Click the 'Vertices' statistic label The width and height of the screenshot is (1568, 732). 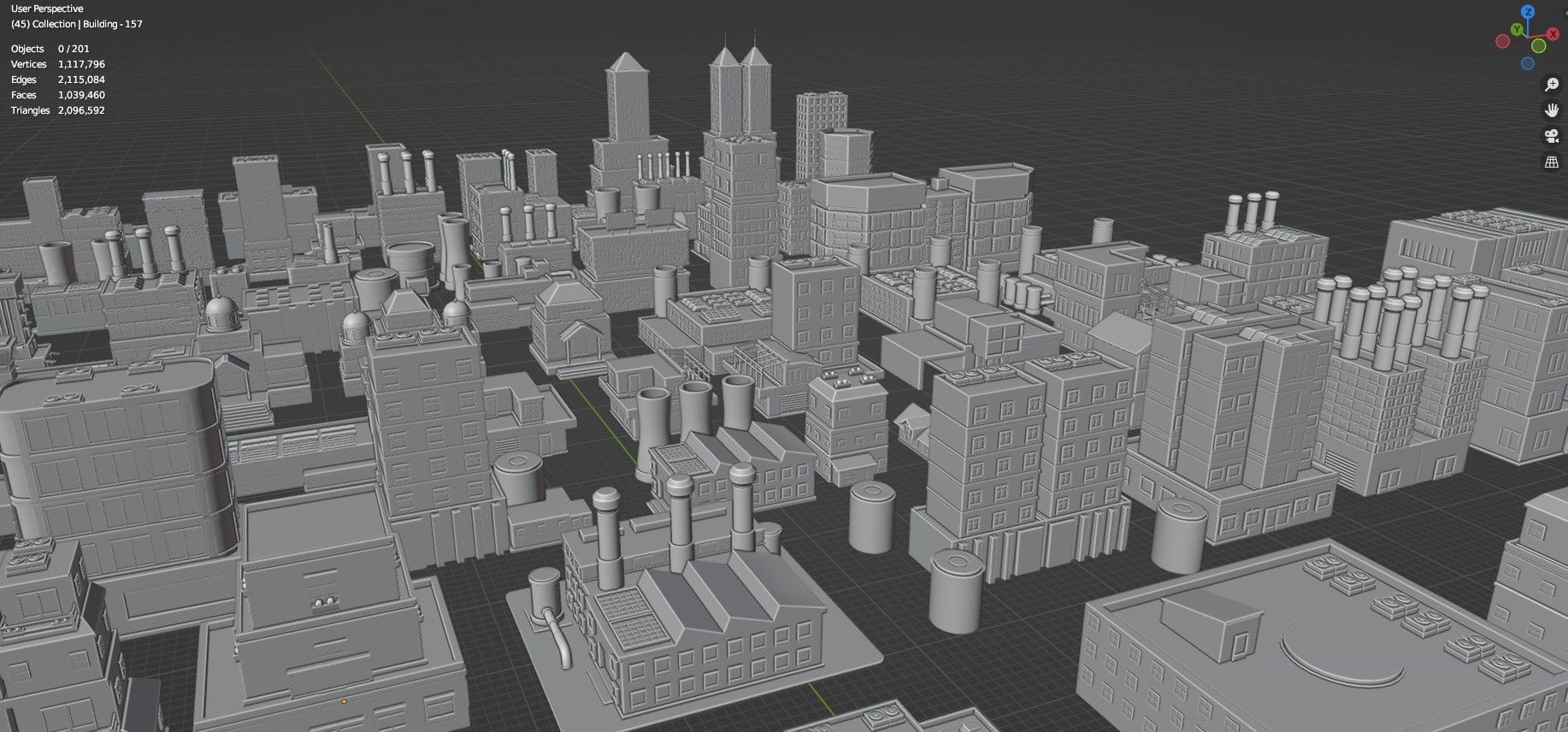click(28, 64)
